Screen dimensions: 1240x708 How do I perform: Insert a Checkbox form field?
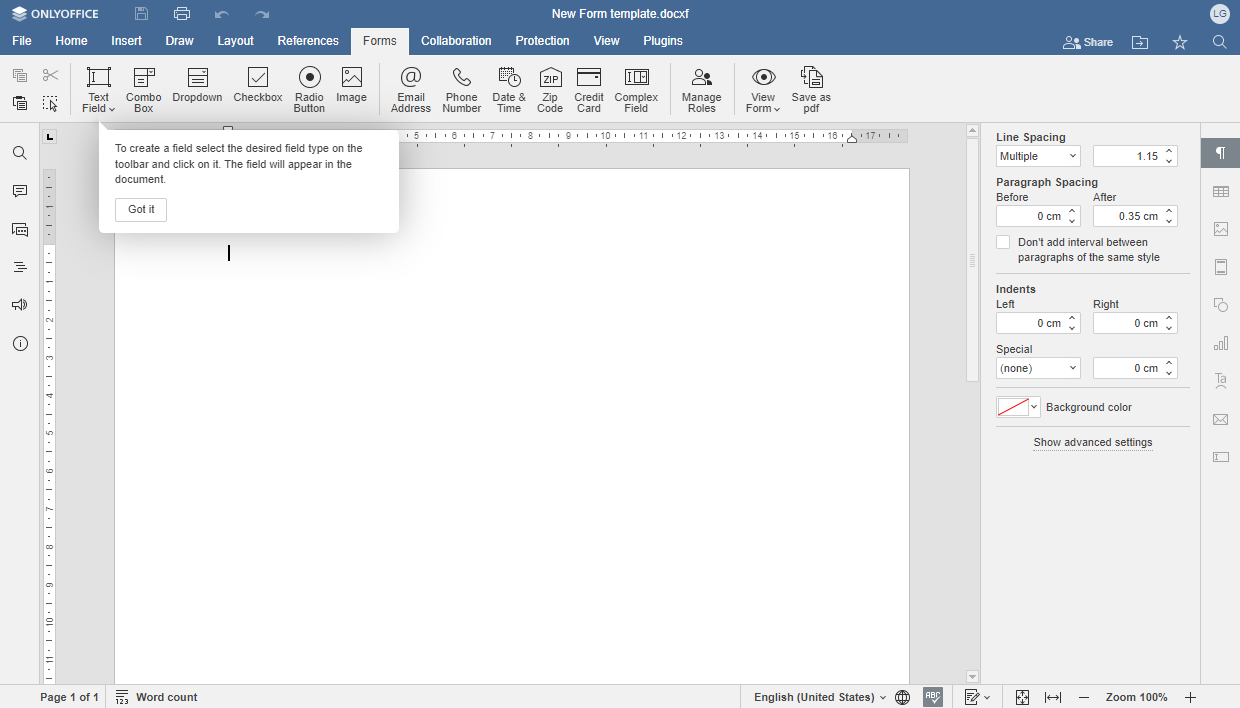(258, 86)
